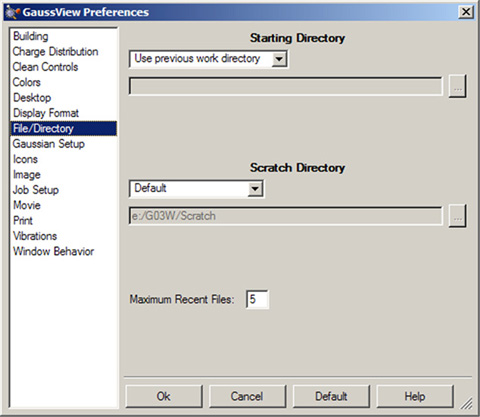Click the Cancel button
480x417 pixels.
click(x=247, y=396)
